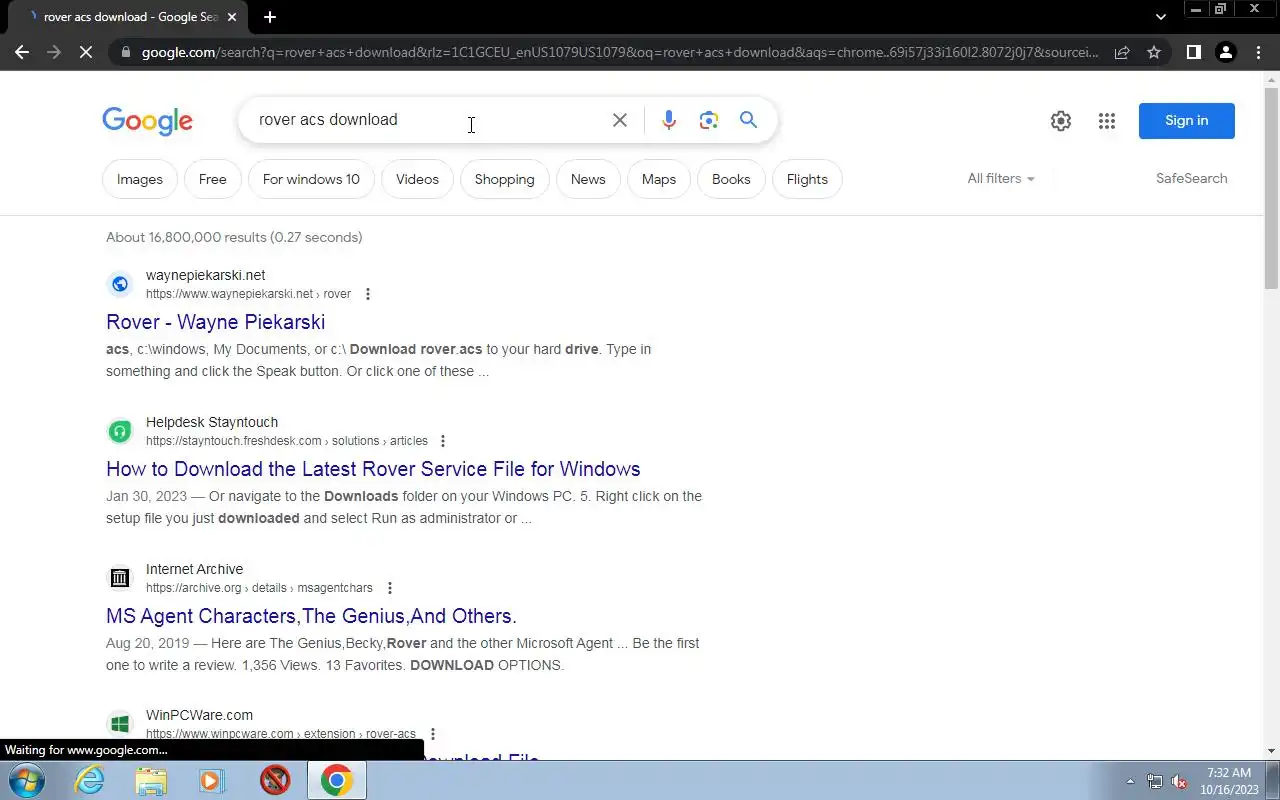Open more options for Internet Archive result

(390, 588)
